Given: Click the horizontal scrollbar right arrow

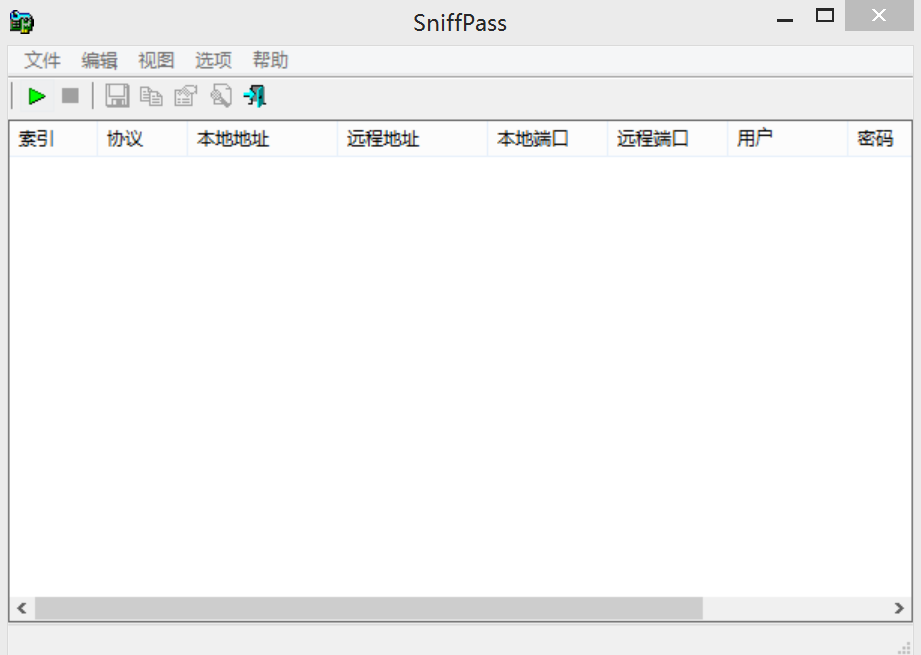Looking at the screenshot, I should pyautogui.click(x=899, y=608).
